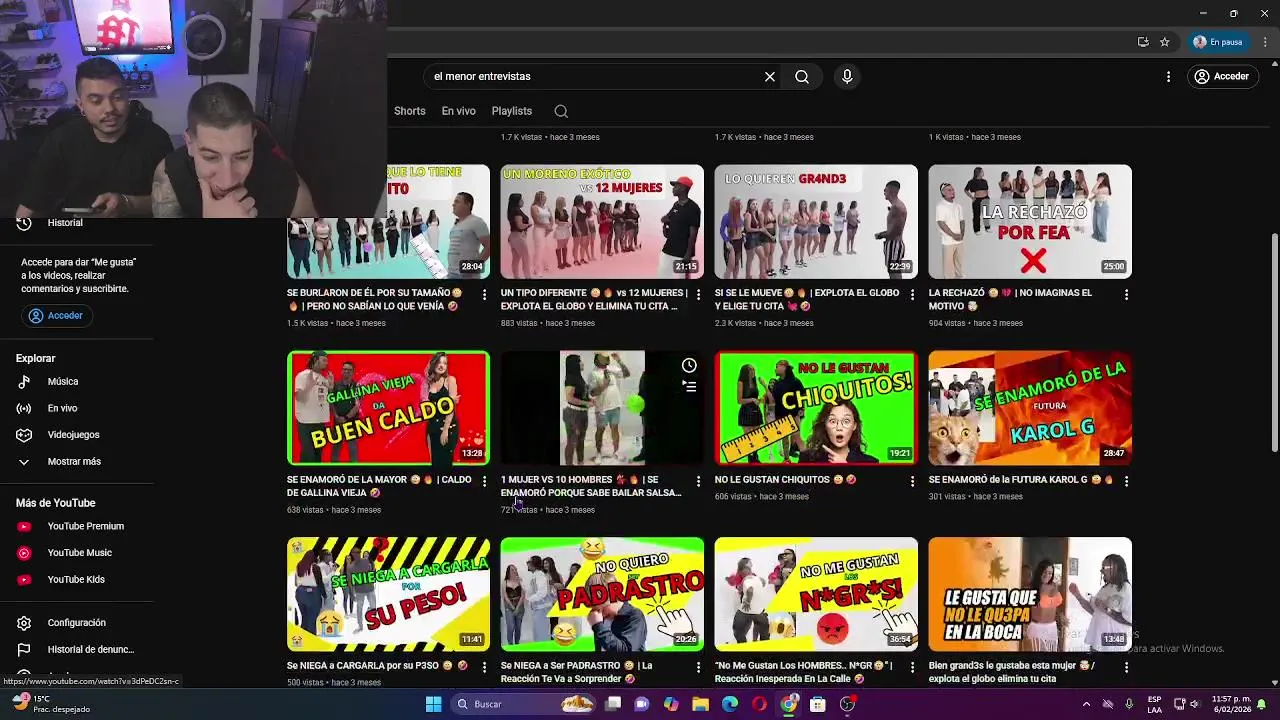Open options menu for 'Se NIEGA A CARGARLA' video
Viewport: 1280px width, 720px height.
pos(484,667)
